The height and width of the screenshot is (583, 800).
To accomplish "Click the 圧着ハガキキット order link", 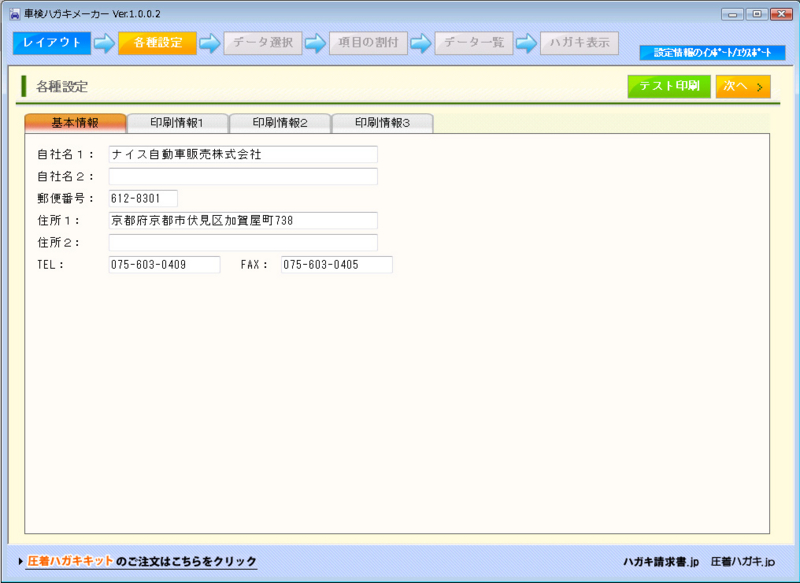I will pyautogui.click(x=141, y=562).
